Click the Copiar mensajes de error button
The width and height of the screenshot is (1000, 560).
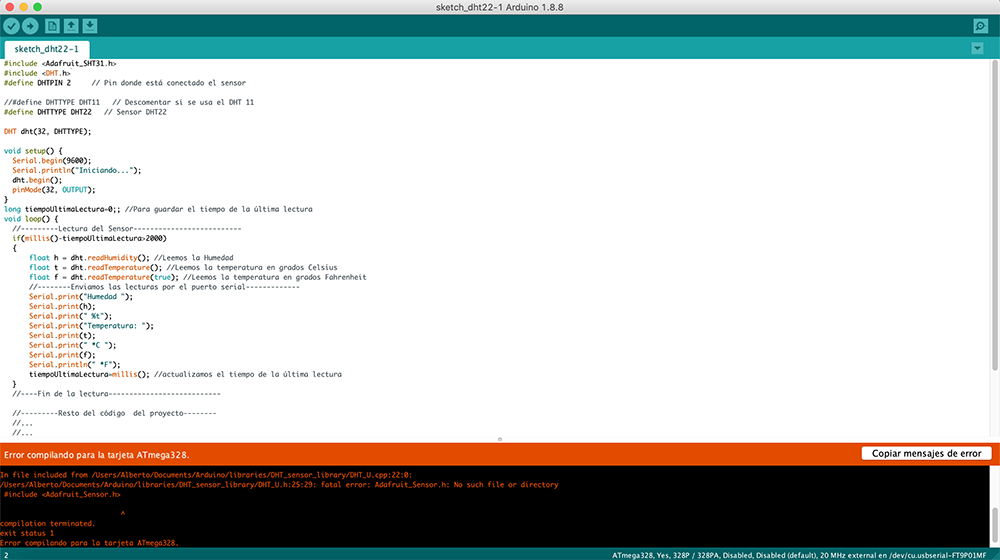926,453
